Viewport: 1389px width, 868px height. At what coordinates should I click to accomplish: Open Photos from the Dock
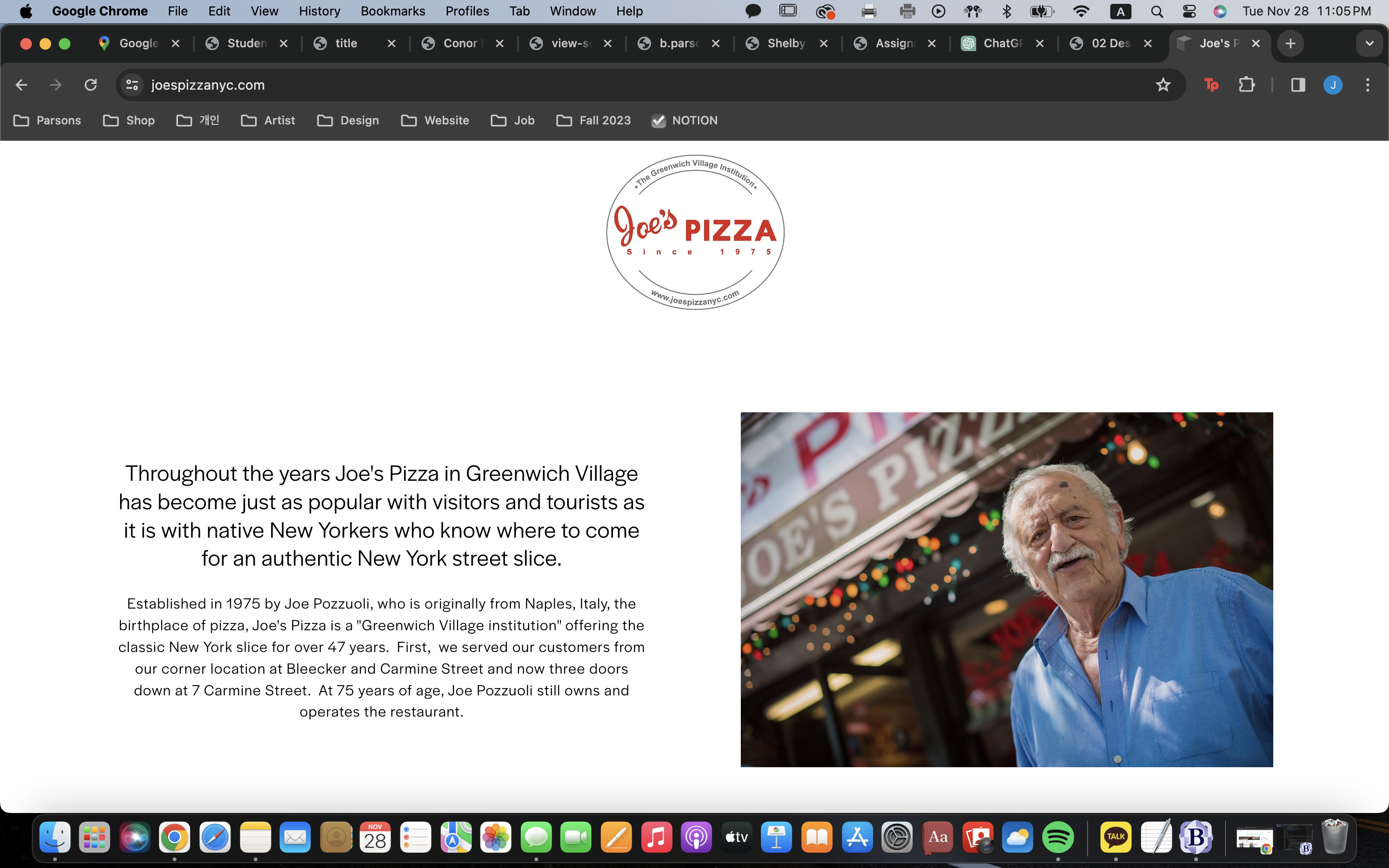495,838
